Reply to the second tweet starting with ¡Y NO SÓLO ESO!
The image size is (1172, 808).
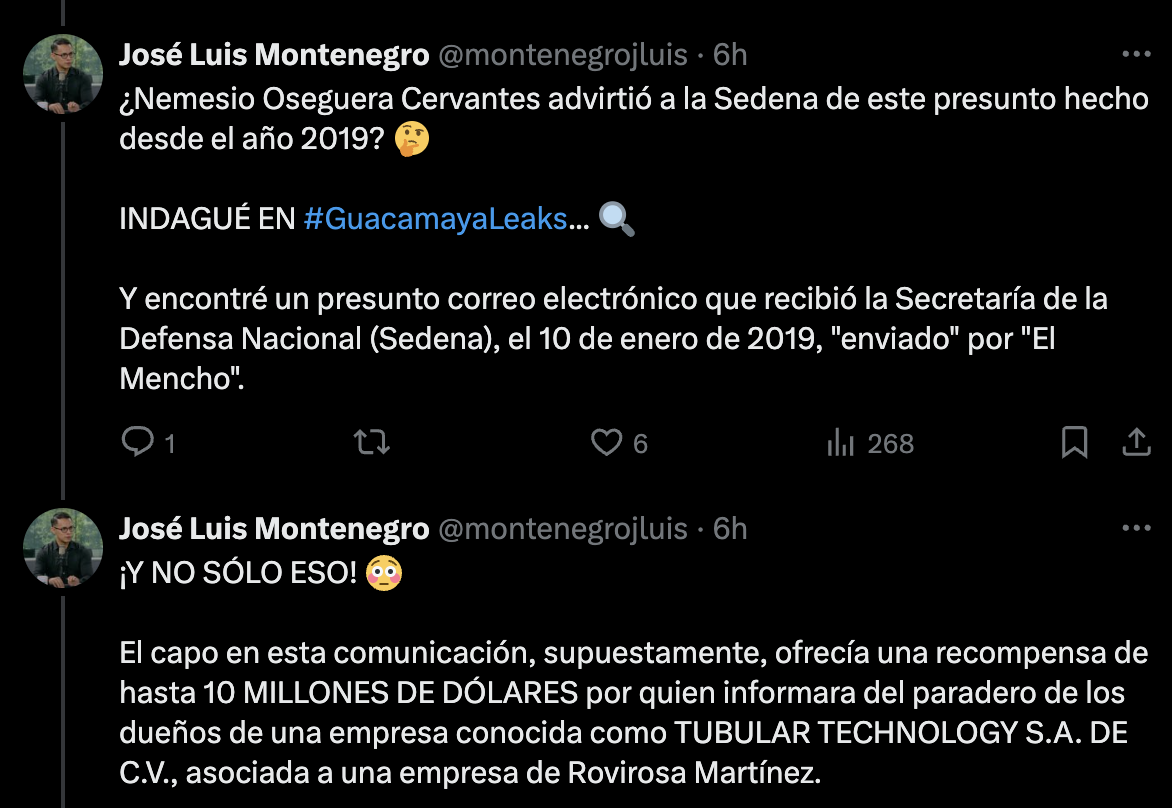pyautogui.click(x=140, y=805)
